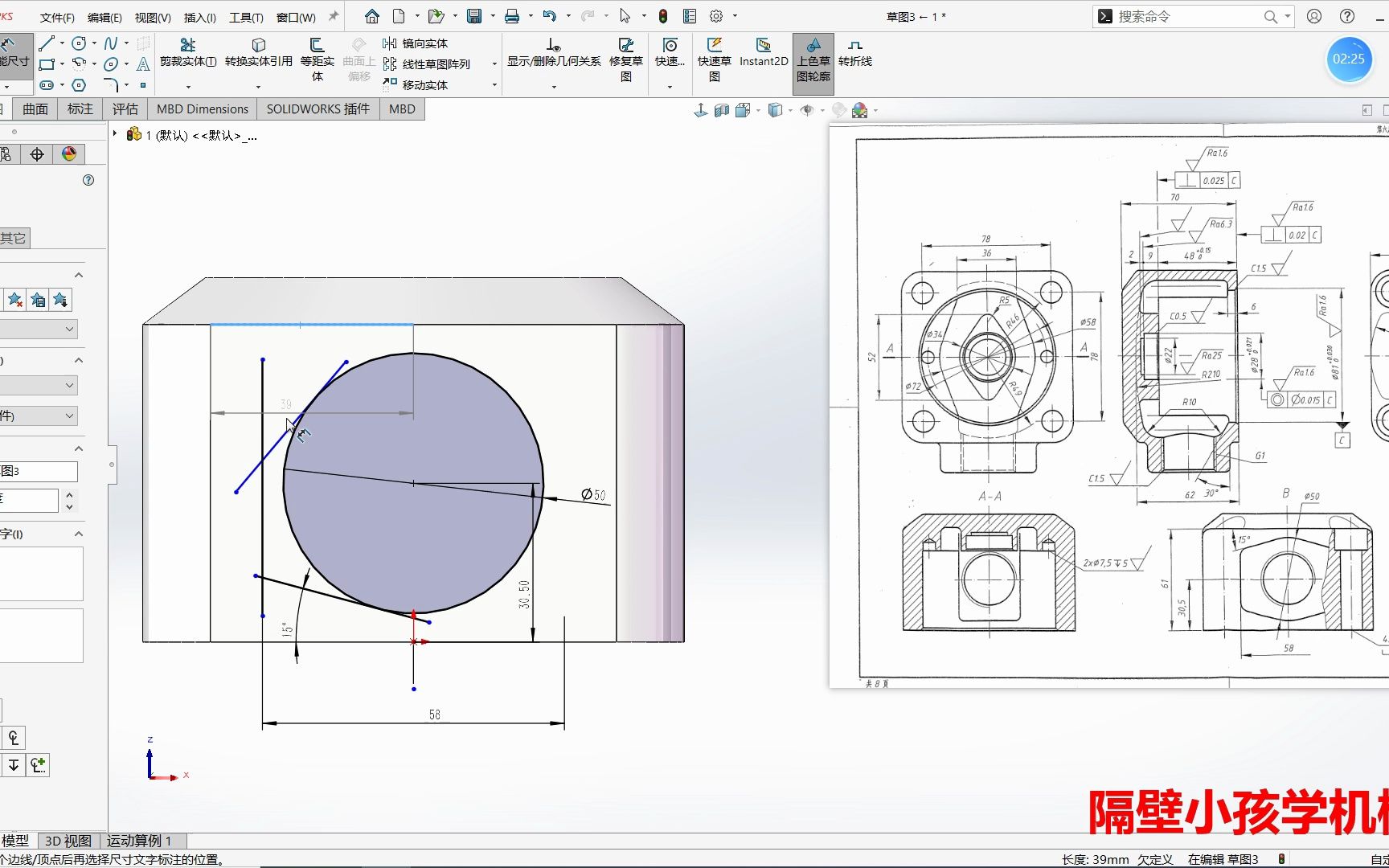Screen dimensions: 1389x868
Task: Switch to the 3D 视图 bottom tab
Action: [68, 841]
